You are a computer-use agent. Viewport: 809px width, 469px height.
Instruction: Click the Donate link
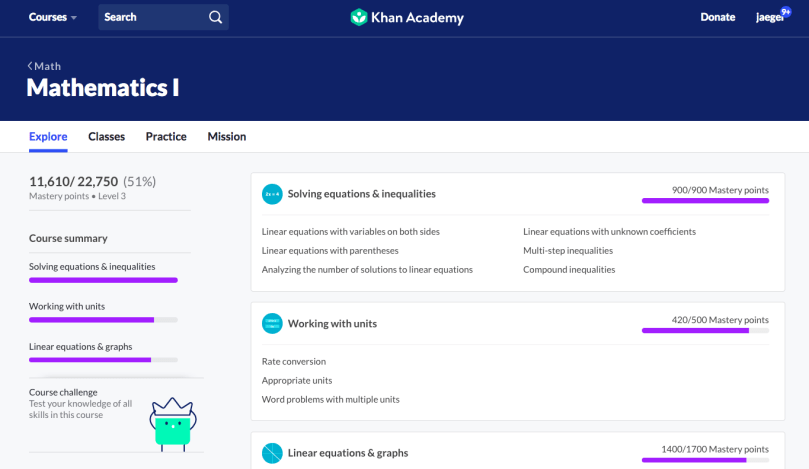pyautogui.click(x=718, y=17)
